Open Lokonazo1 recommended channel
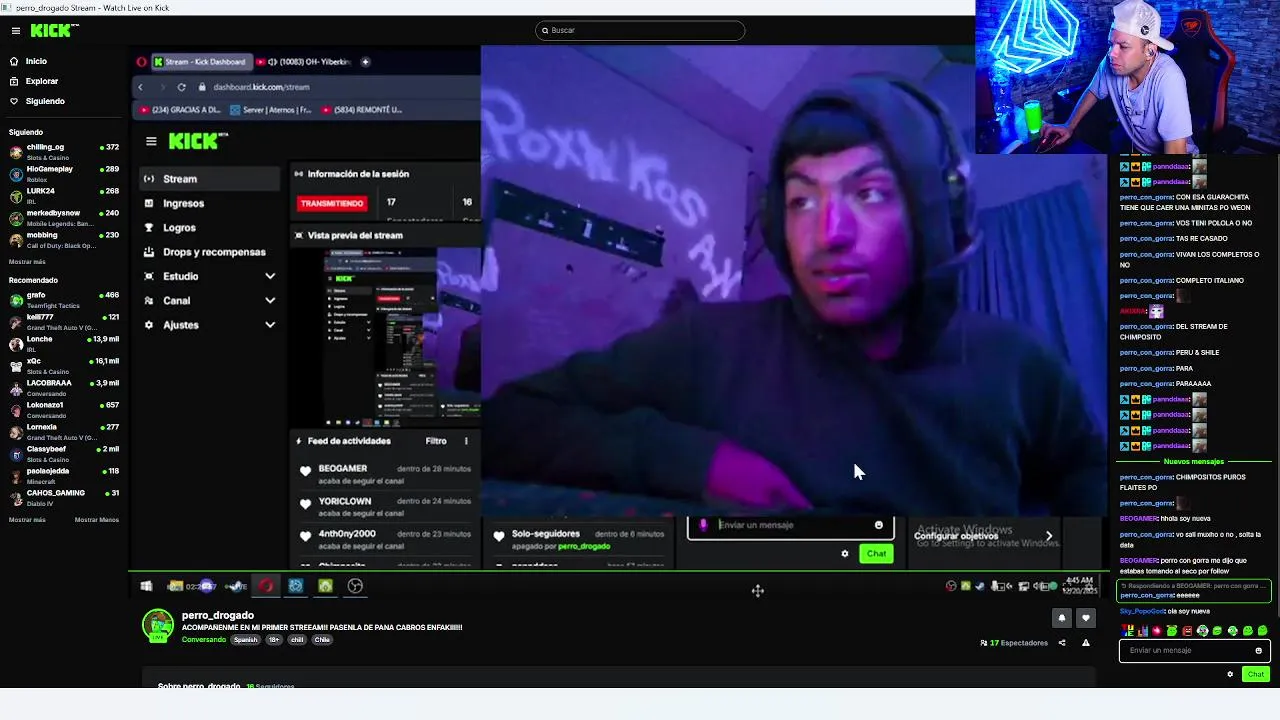The width and height of the screenshot is (1280, 720). pos(64,409)
